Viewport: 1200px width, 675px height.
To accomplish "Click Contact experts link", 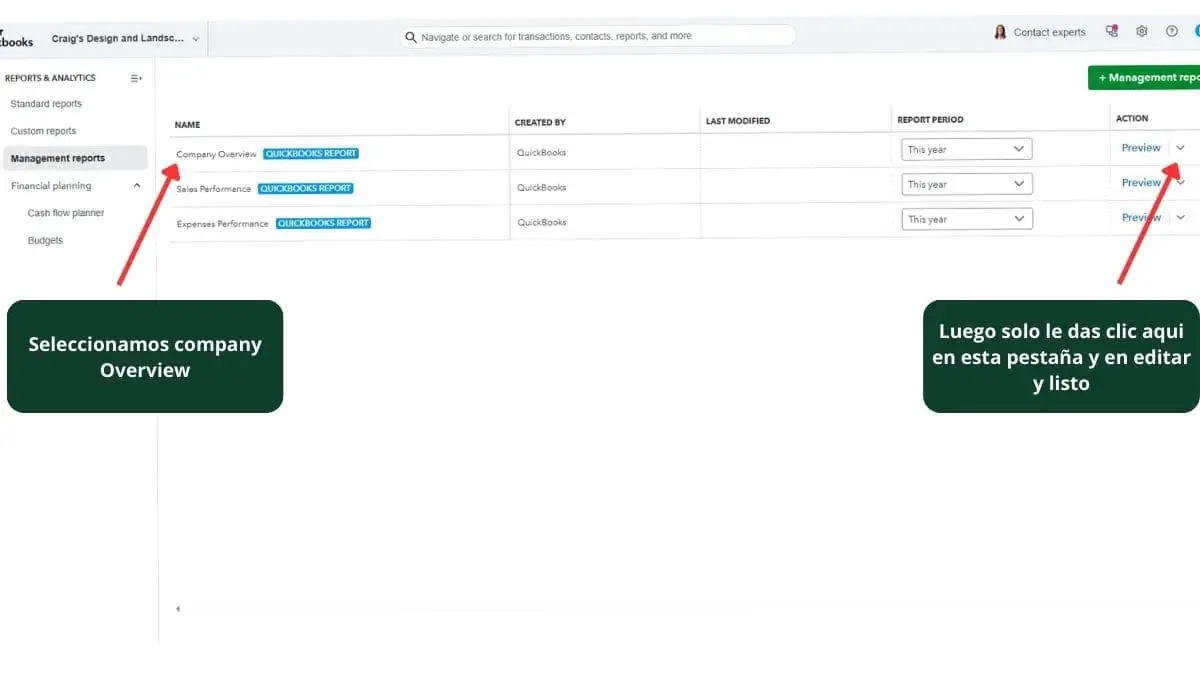I will (1049, 32).
